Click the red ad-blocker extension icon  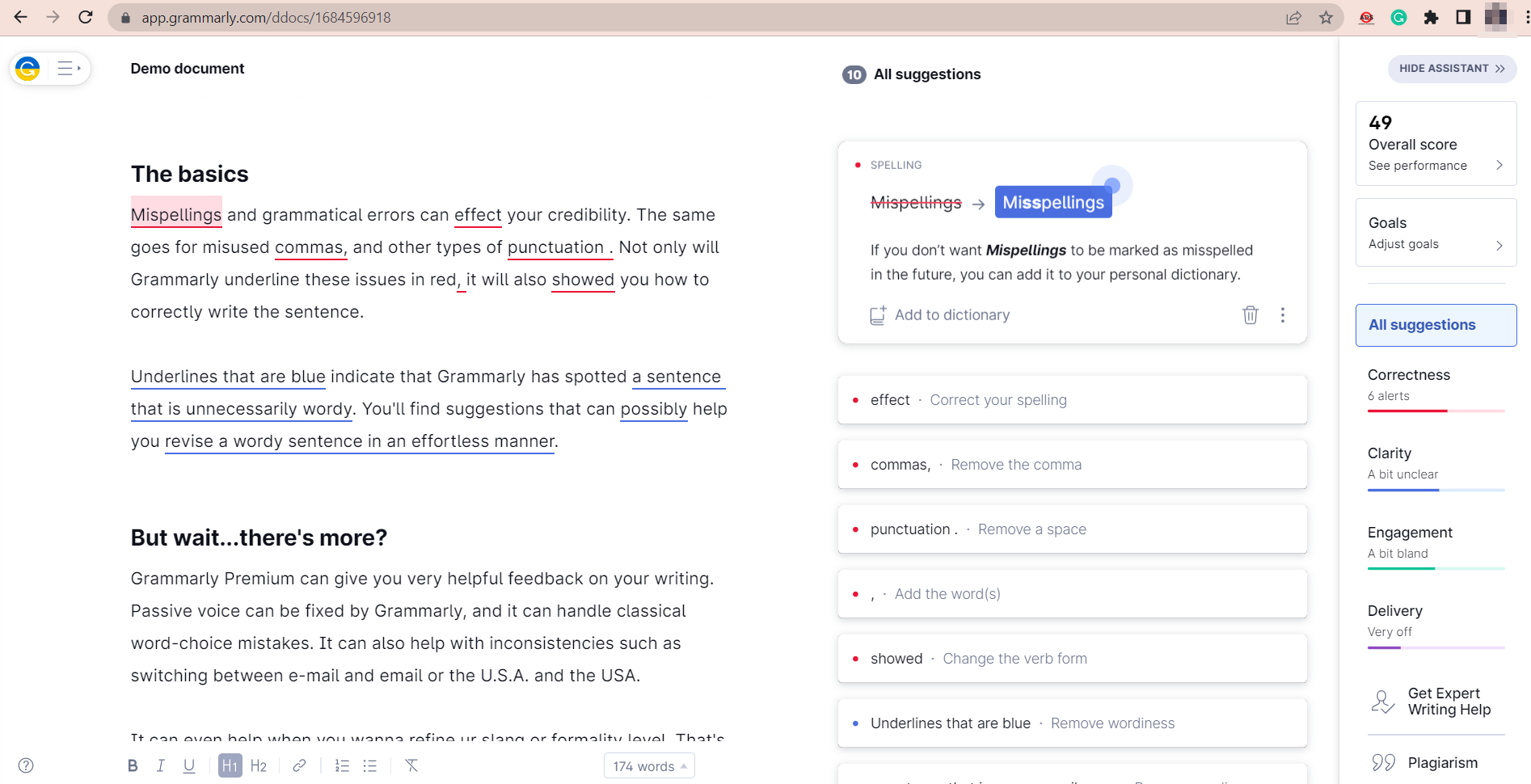pos(1366,18)
